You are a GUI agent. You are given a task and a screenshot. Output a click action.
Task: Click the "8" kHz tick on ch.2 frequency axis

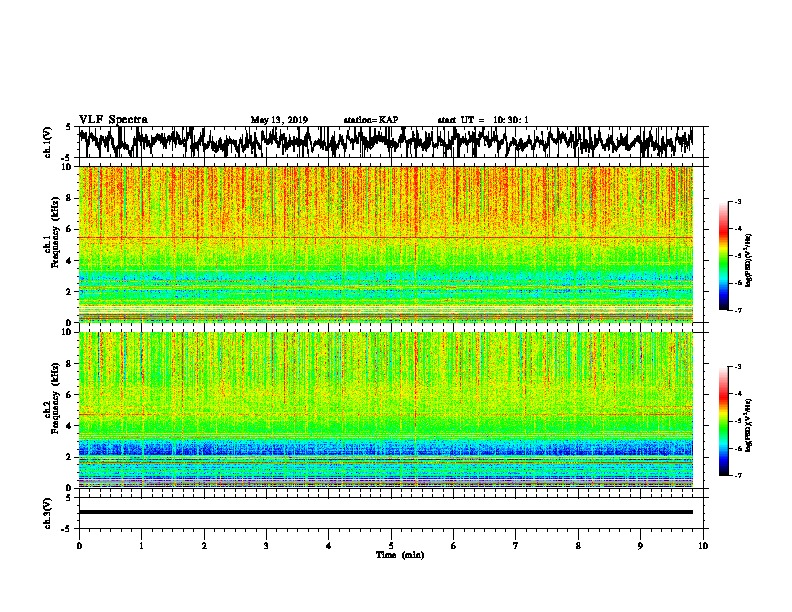pos(71,364)
